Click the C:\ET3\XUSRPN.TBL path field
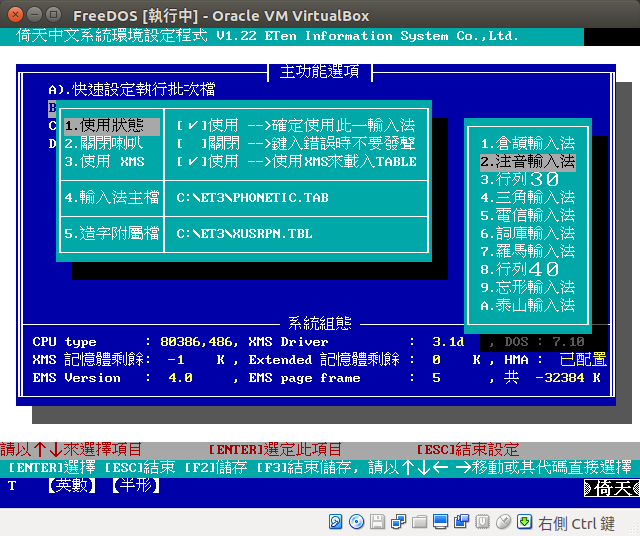Screen dimensions: 640x536 tap(244, 234)
